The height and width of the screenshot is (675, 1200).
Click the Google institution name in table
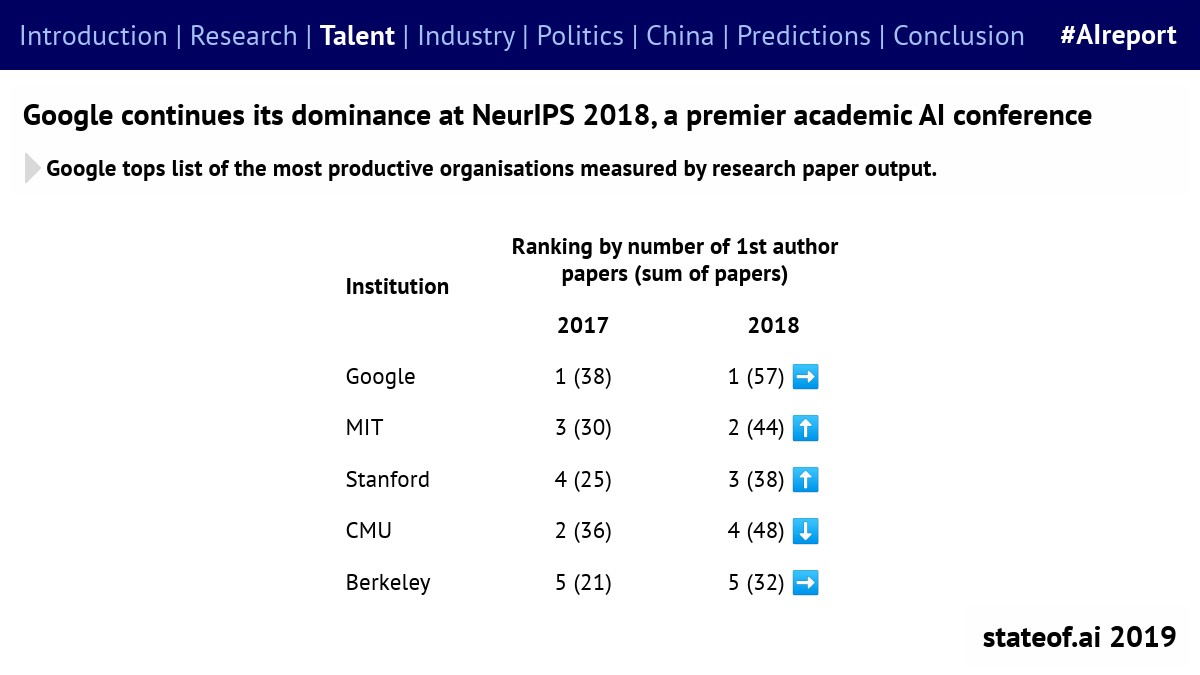coord(380,377)
